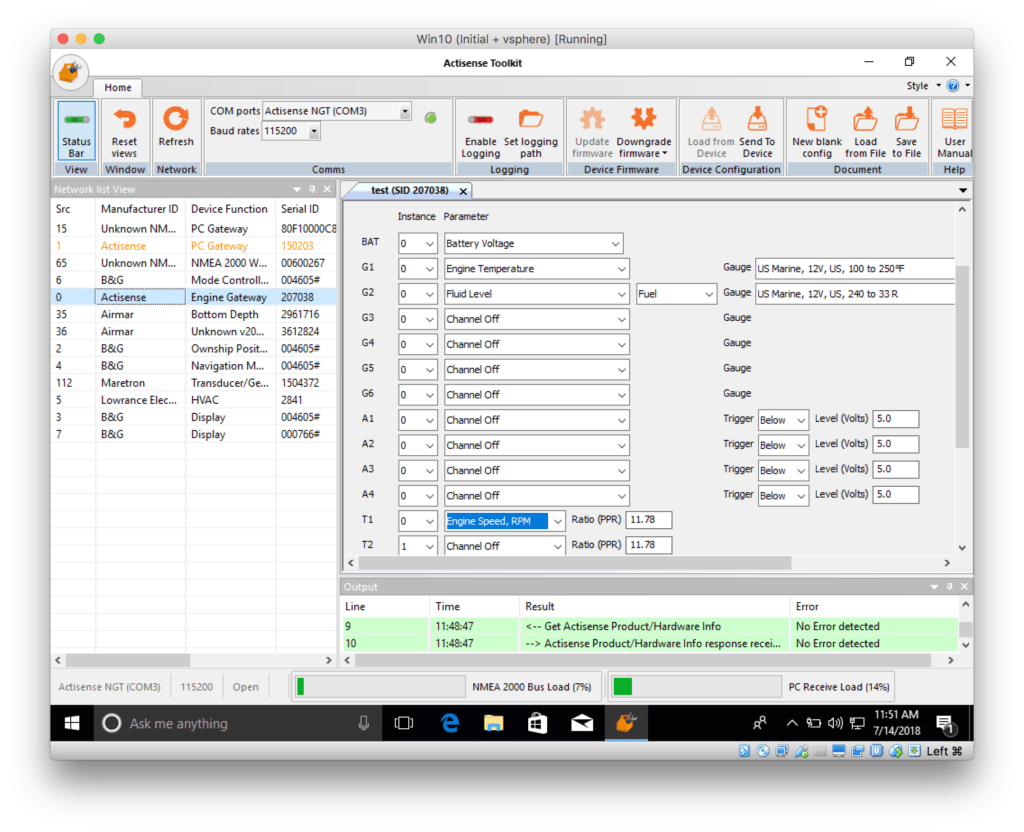Click the green connection status indicator
This screenshot has width=1024, height=832.
430,118
